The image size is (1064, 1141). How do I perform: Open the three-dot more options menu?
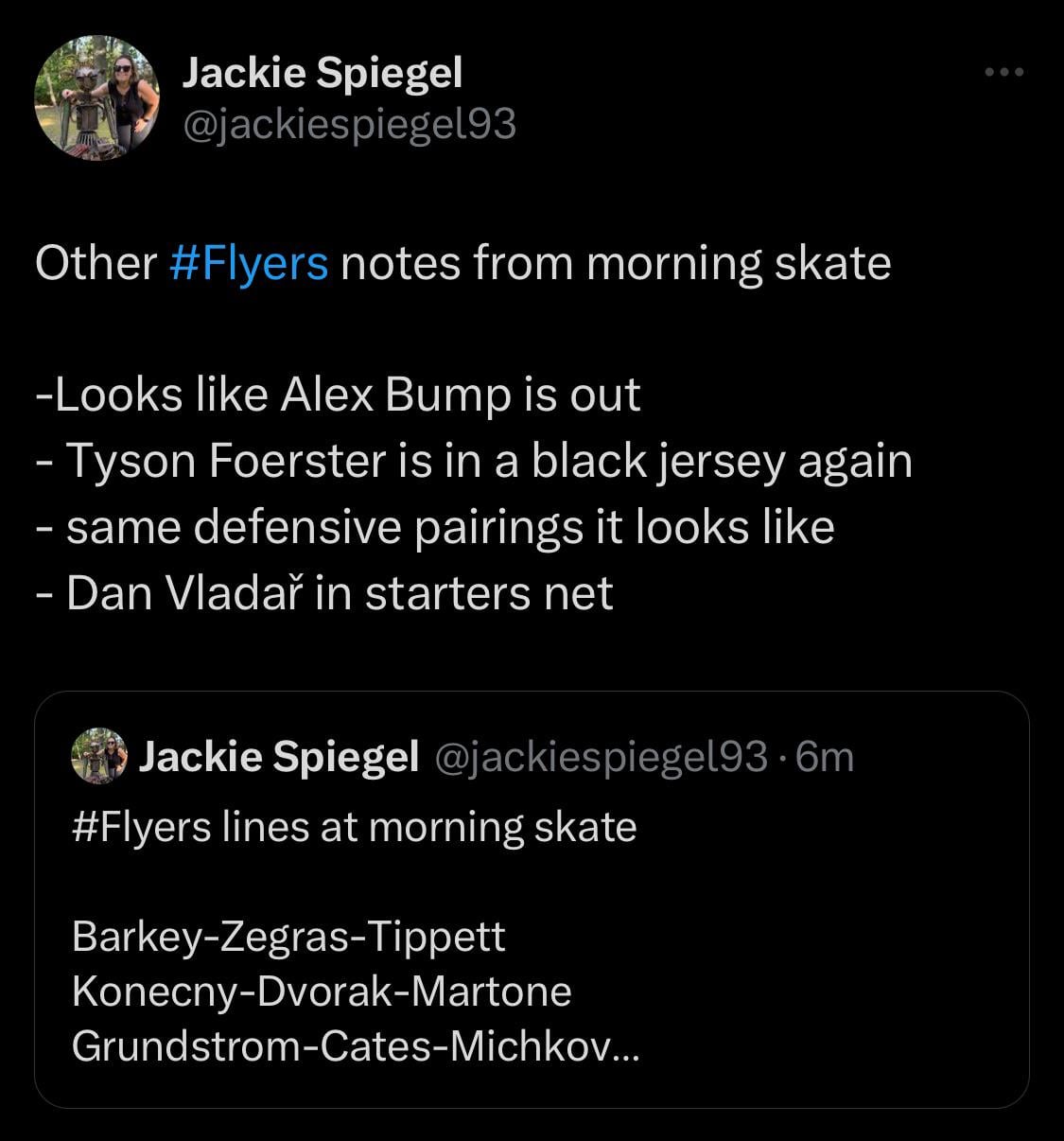(x=1003, y=72)
